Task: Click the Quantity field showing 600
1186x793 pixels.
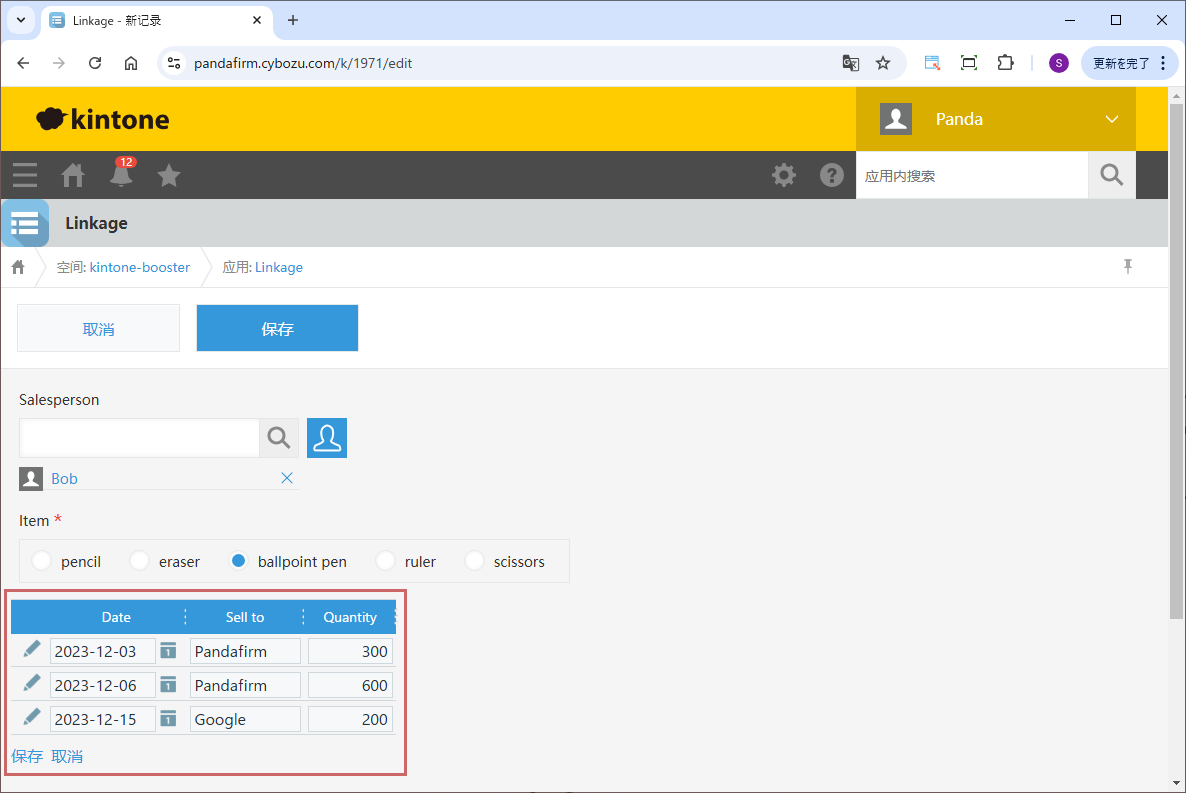Action: pyautogui.click(x=350, y=685)
